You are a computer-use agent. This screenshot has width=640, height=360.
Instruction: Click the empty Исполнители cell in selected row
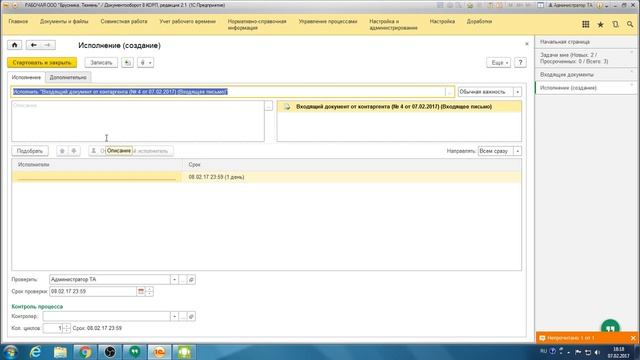tap(97, 177)
